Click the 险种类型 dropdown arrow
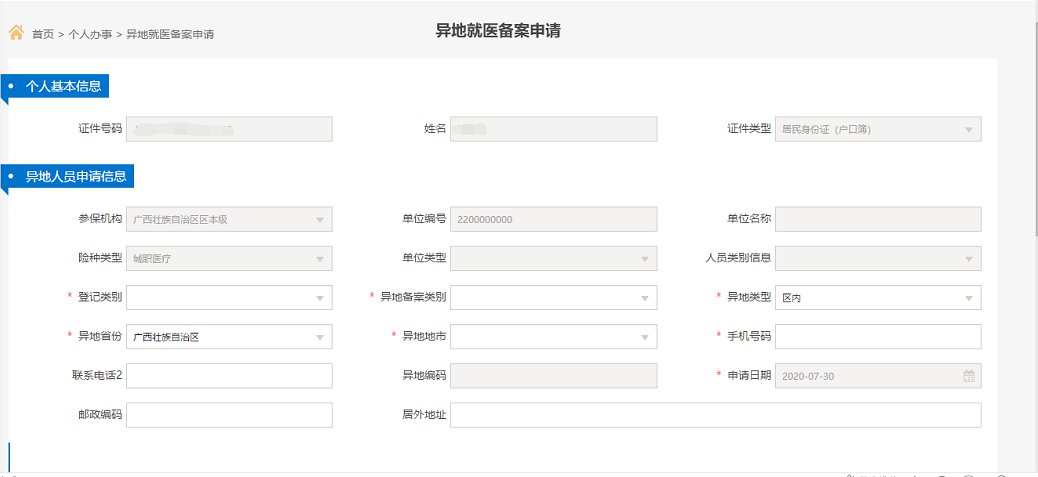Viewport: 1038px width, 477px height. (319, 259)
